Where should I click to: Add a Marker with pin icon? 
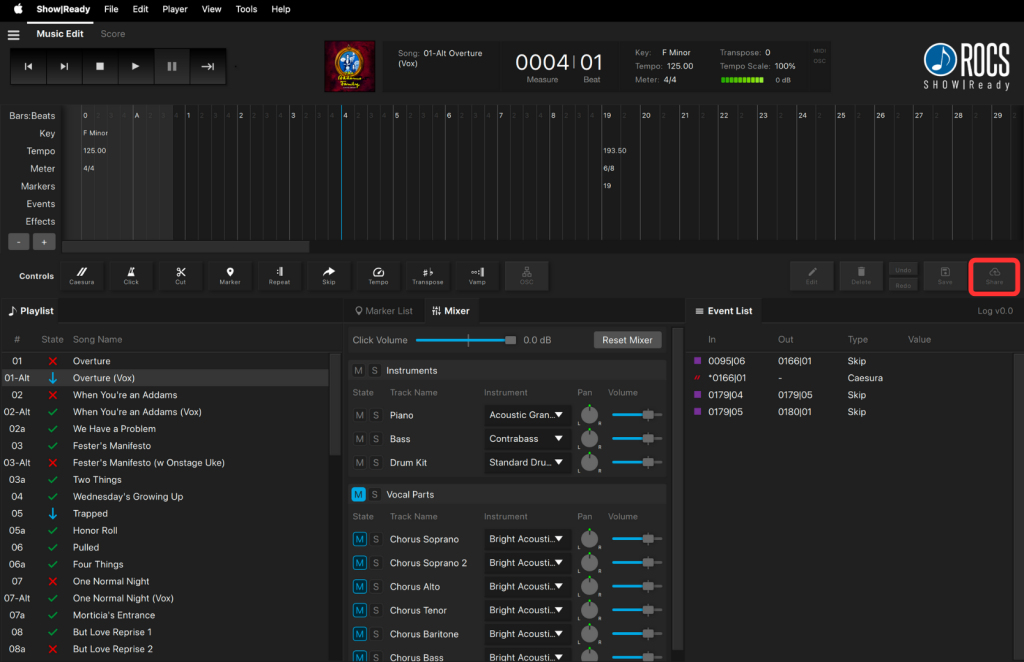click(x=230, y=275)
